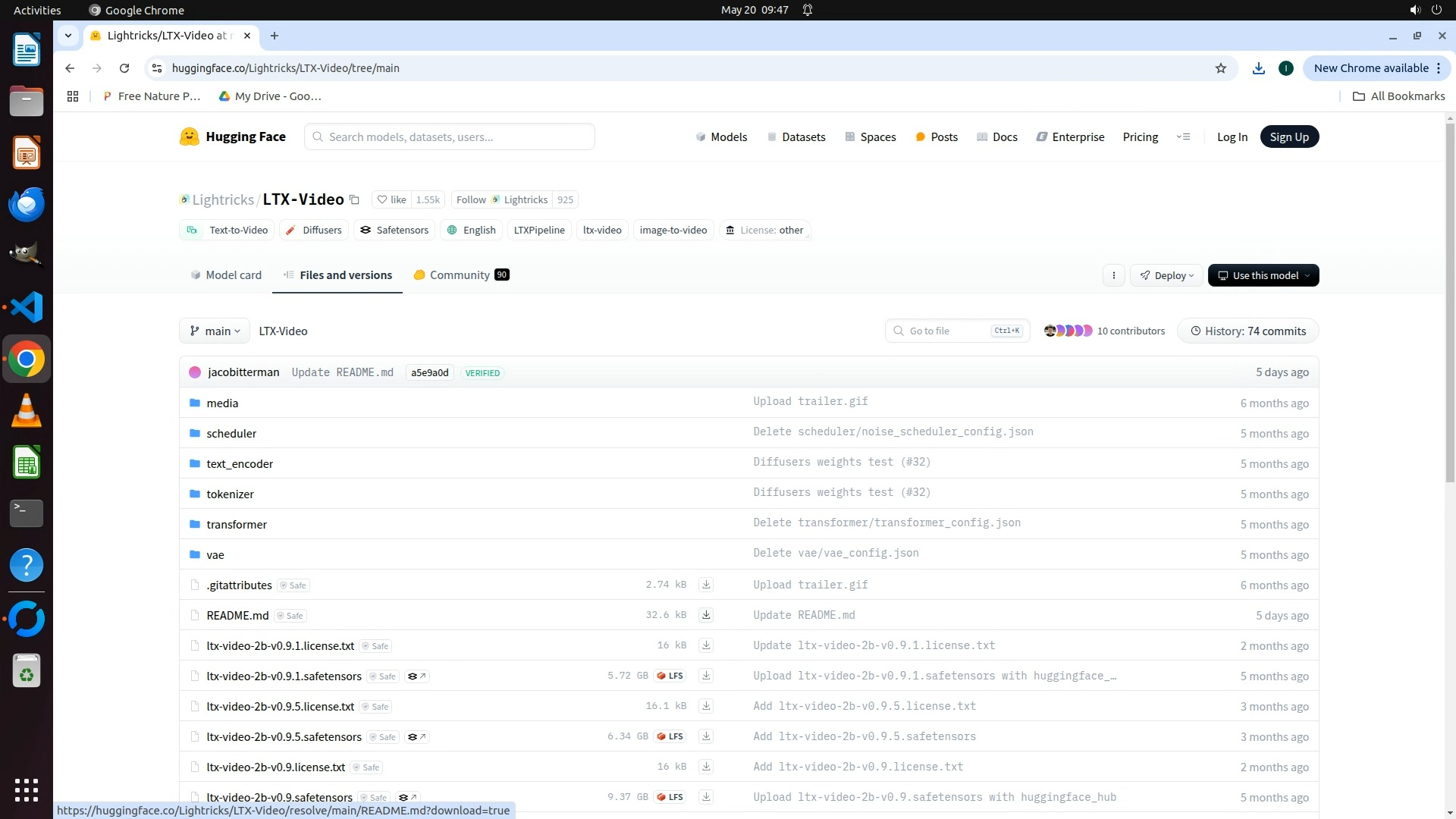Screen dimensions: 1456x819
Task: Download ltx-video-2b-v0.9.5.safetensors file icon
Action: click(706, 736)
